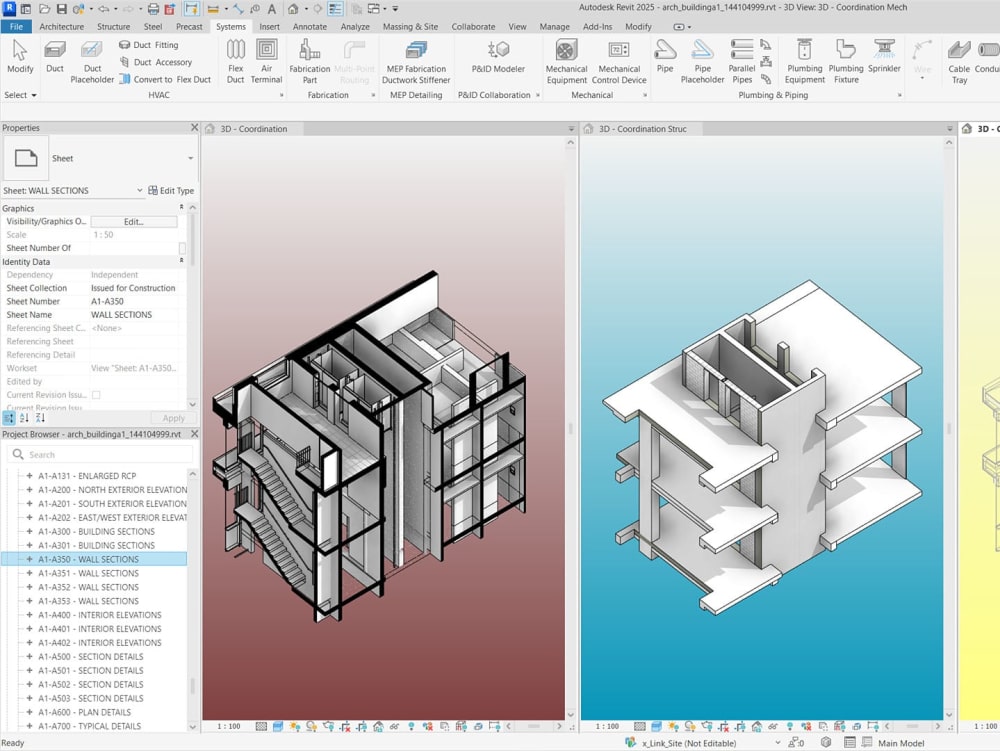Click MEP Fabrication Ductwork Stiffener
Viewport: 1000px width, 751px height.
[416, 62]
